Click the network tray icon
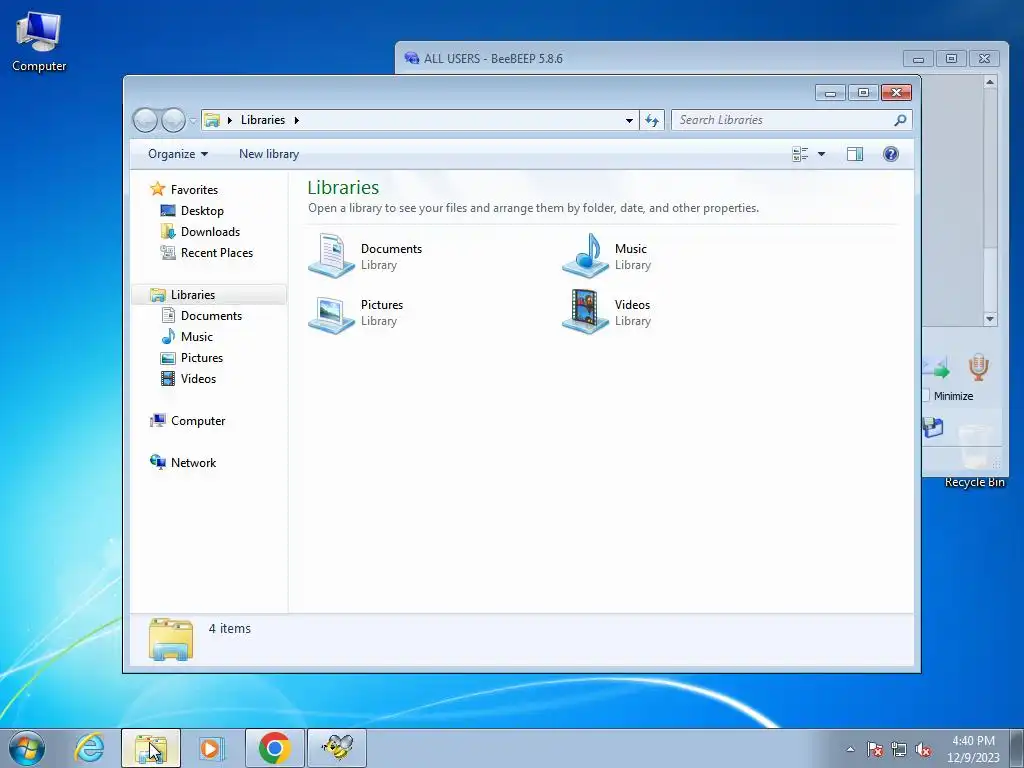This screenshot has height=768, width=1024. tap(899, 749)
